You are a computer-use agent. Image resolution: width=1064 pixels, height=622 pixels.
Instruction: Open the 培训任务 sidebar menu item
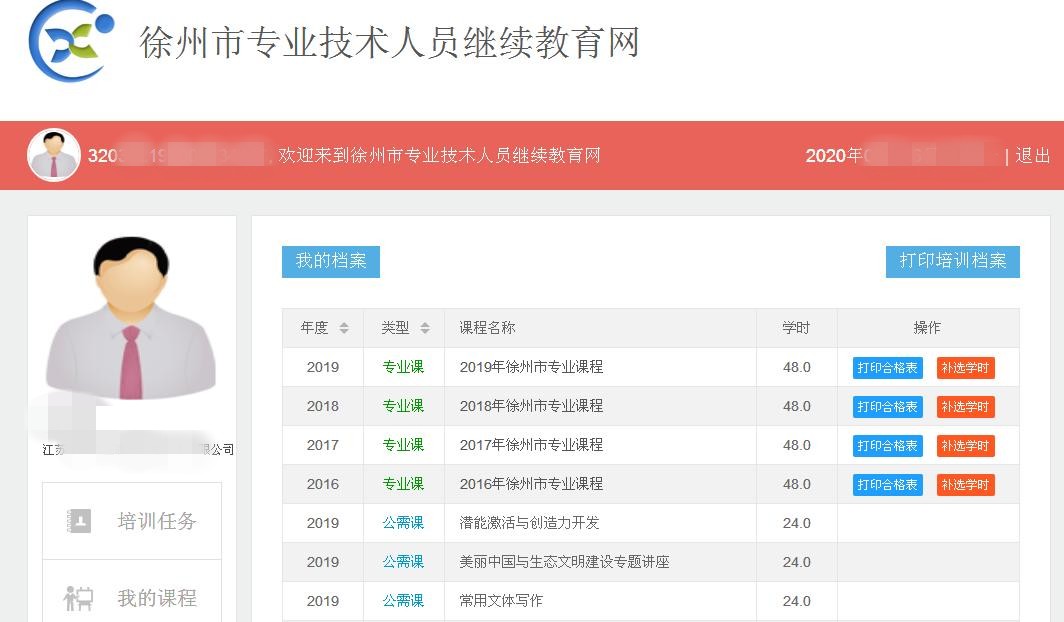pos(156,521)
